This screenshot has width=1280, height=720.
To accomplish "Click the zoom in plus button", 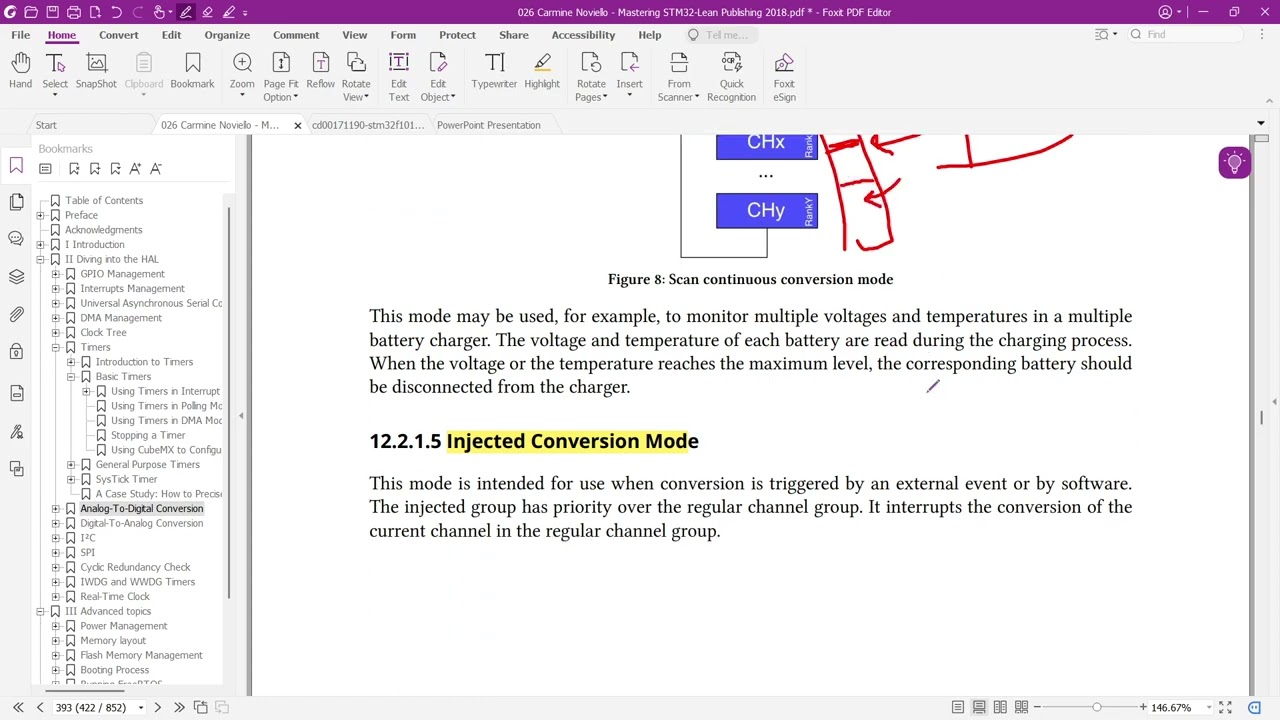I will [x=1143, y=707].
